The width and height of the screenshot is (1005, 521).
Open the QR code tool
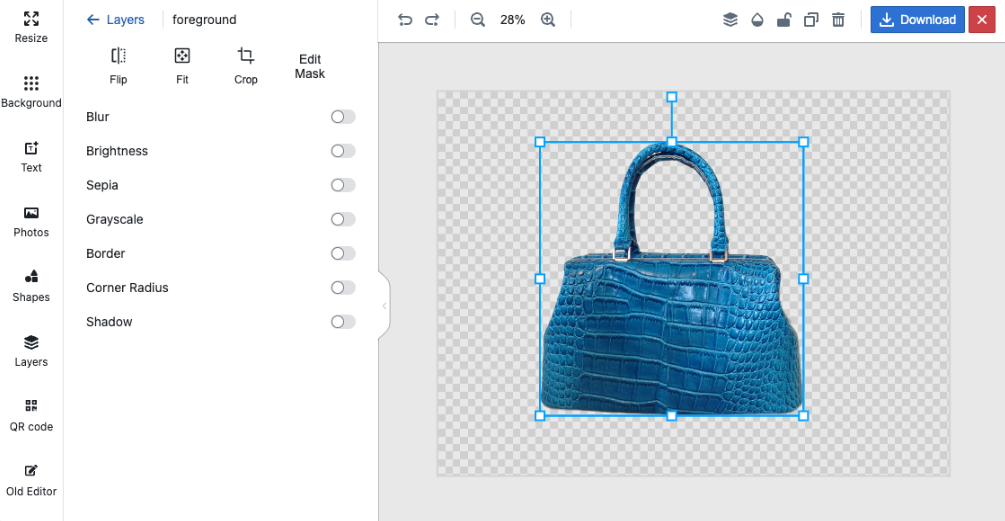click(31, 415)
